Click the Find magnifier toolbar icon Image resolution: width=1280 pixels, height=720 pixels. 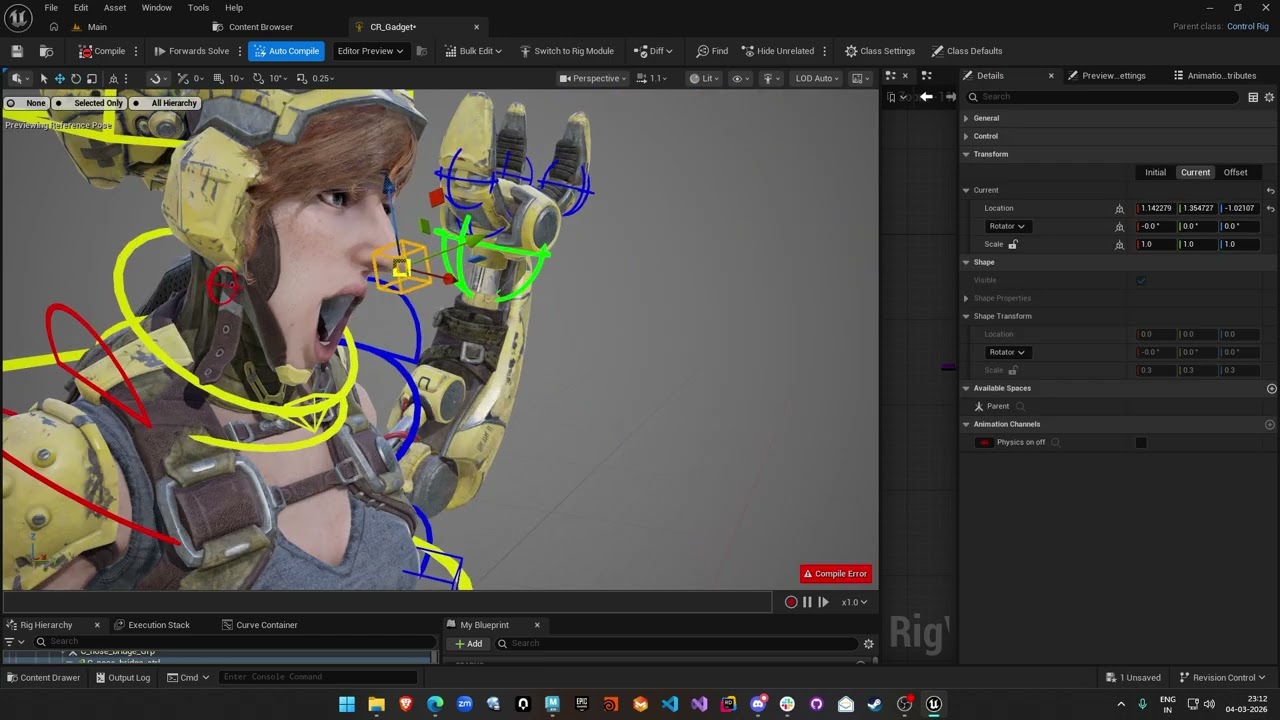tap(712, 51)
